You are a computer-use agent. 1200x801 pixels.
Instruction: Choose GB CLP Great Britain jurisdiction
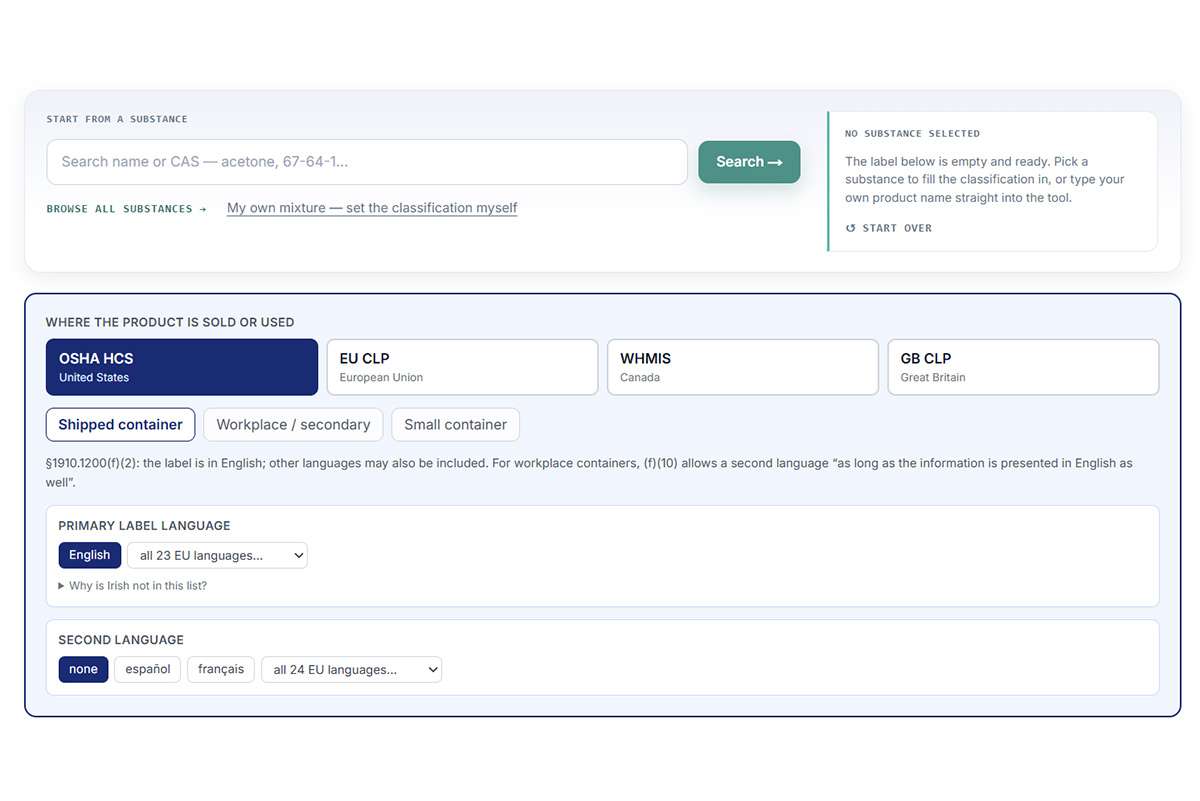(x=1023, y=367)
